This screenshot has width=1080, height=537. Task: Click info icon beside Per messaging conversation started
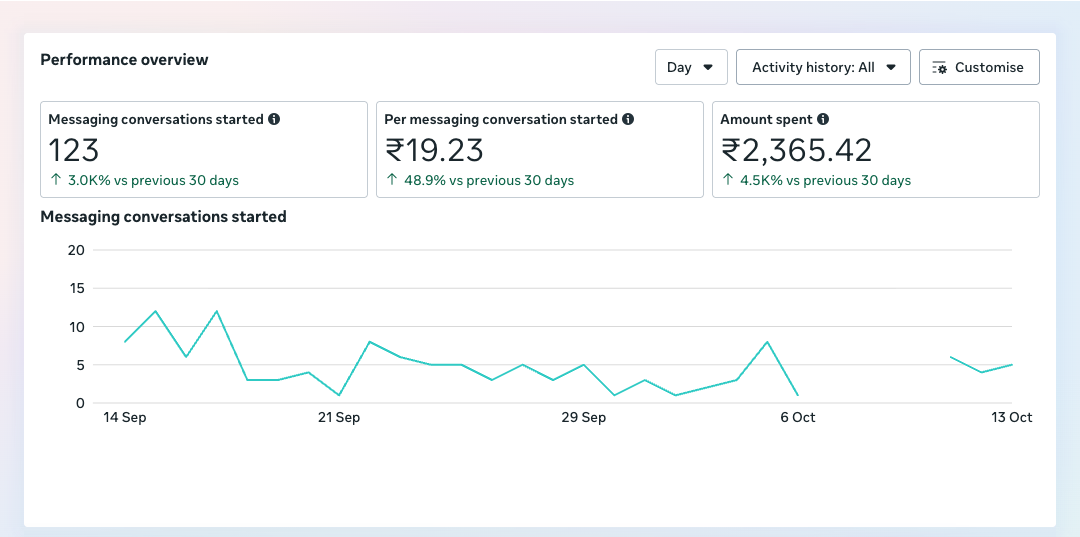(x=628, y=119)
